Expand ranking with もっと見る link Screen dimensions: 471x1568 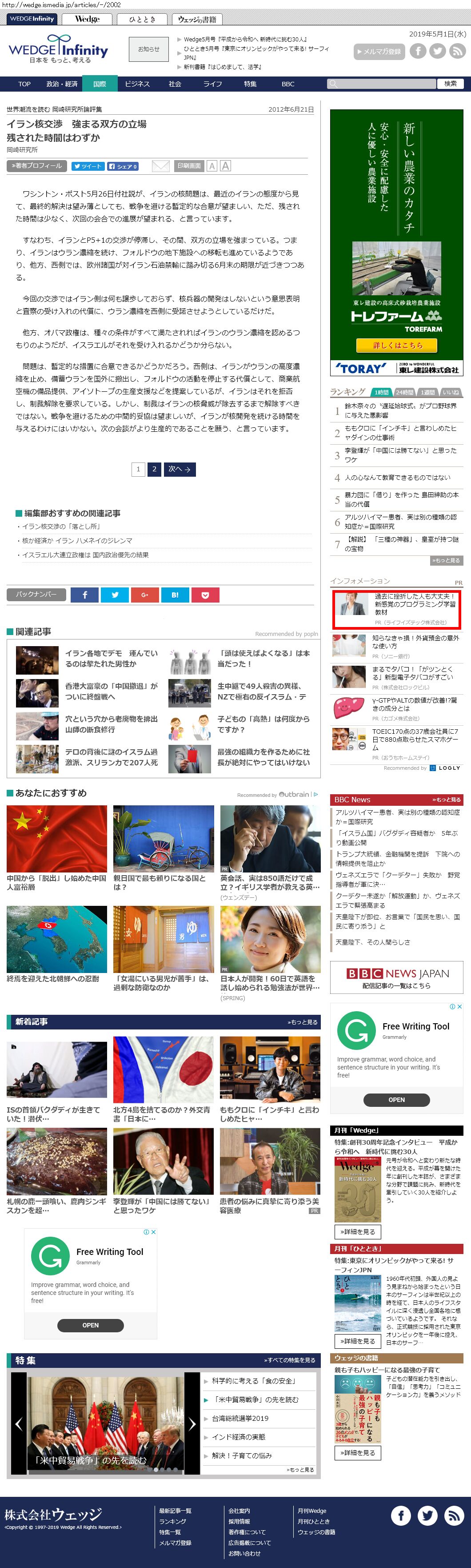(446, 561)
